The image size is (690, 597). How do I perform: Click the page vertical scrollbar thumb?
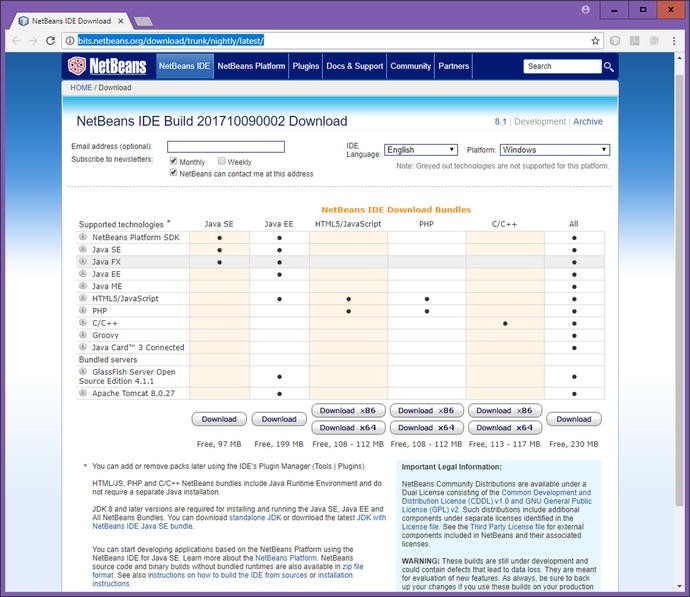pos(679,290)
